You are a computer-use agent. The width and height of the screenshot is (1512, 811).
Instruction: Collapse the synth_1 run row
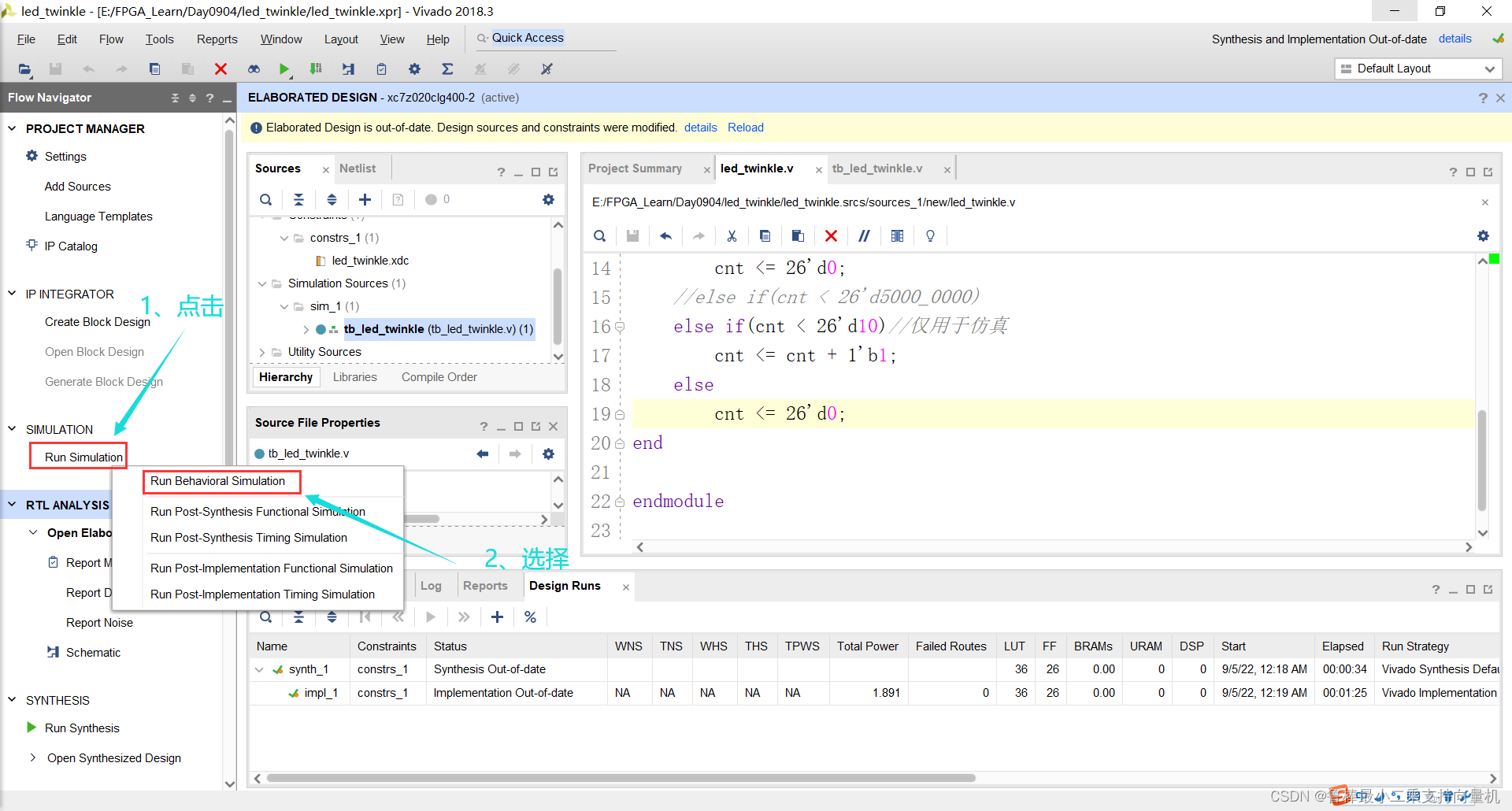[x=259, y=669]
